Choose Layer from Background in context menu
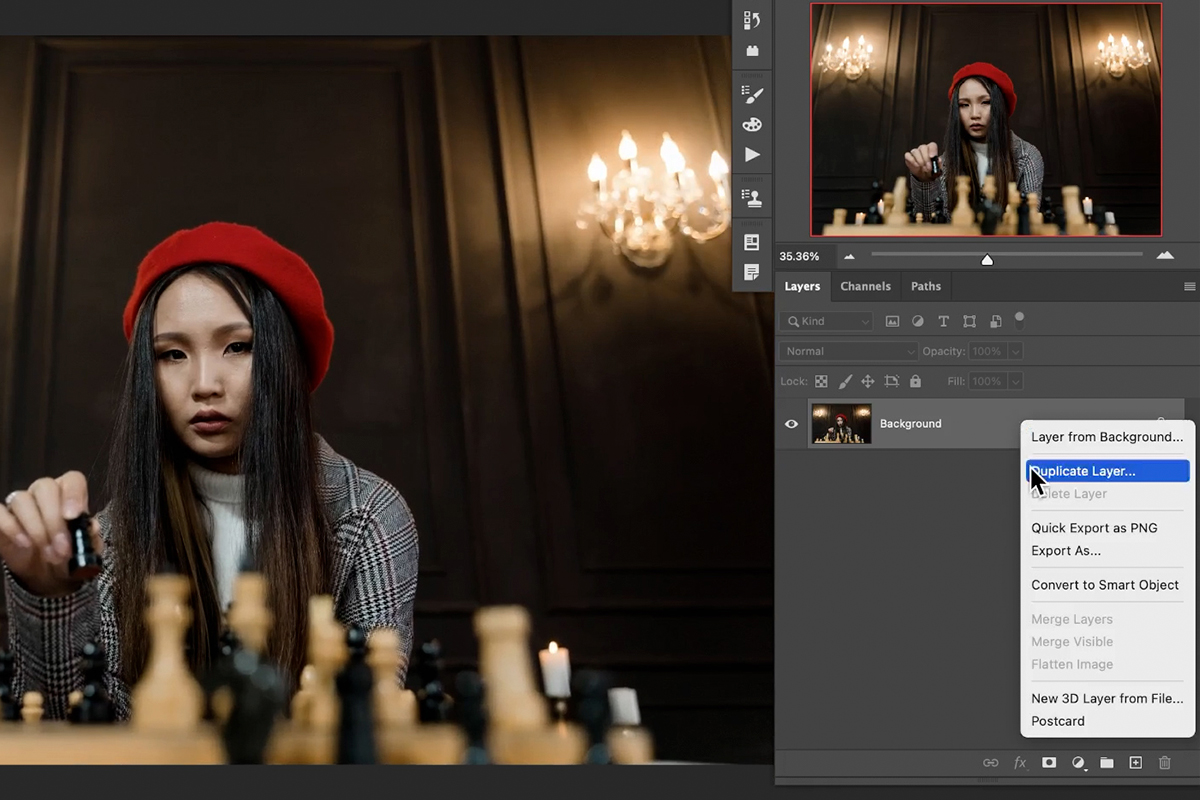The width and height of the screenshot is (1200, 800). pos(1107,437)
